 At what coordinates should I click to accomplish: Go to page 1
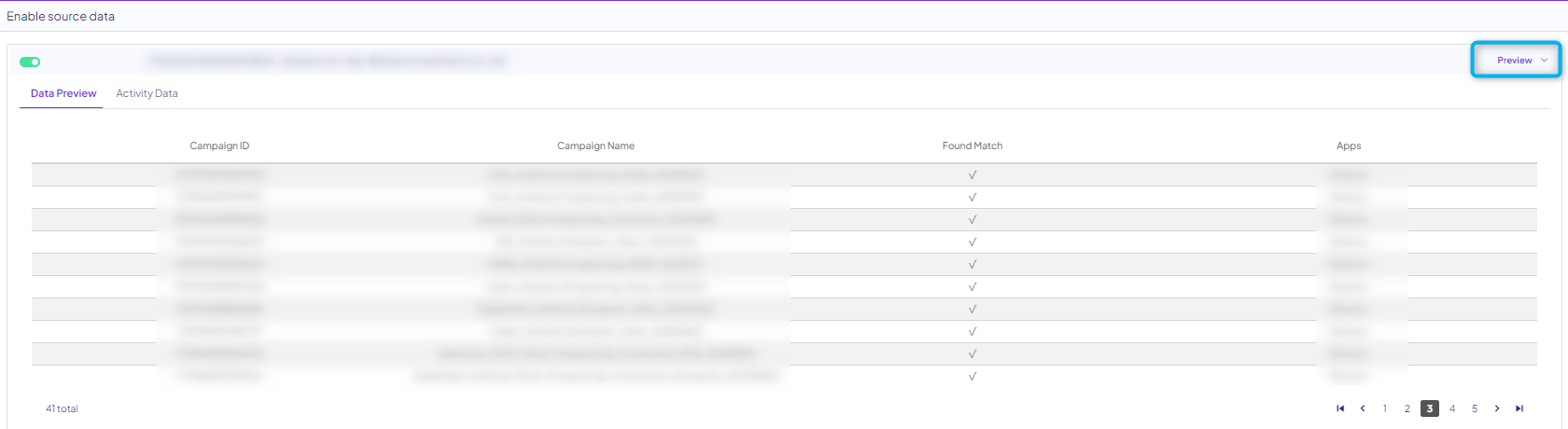click(x=1385, y=408)
